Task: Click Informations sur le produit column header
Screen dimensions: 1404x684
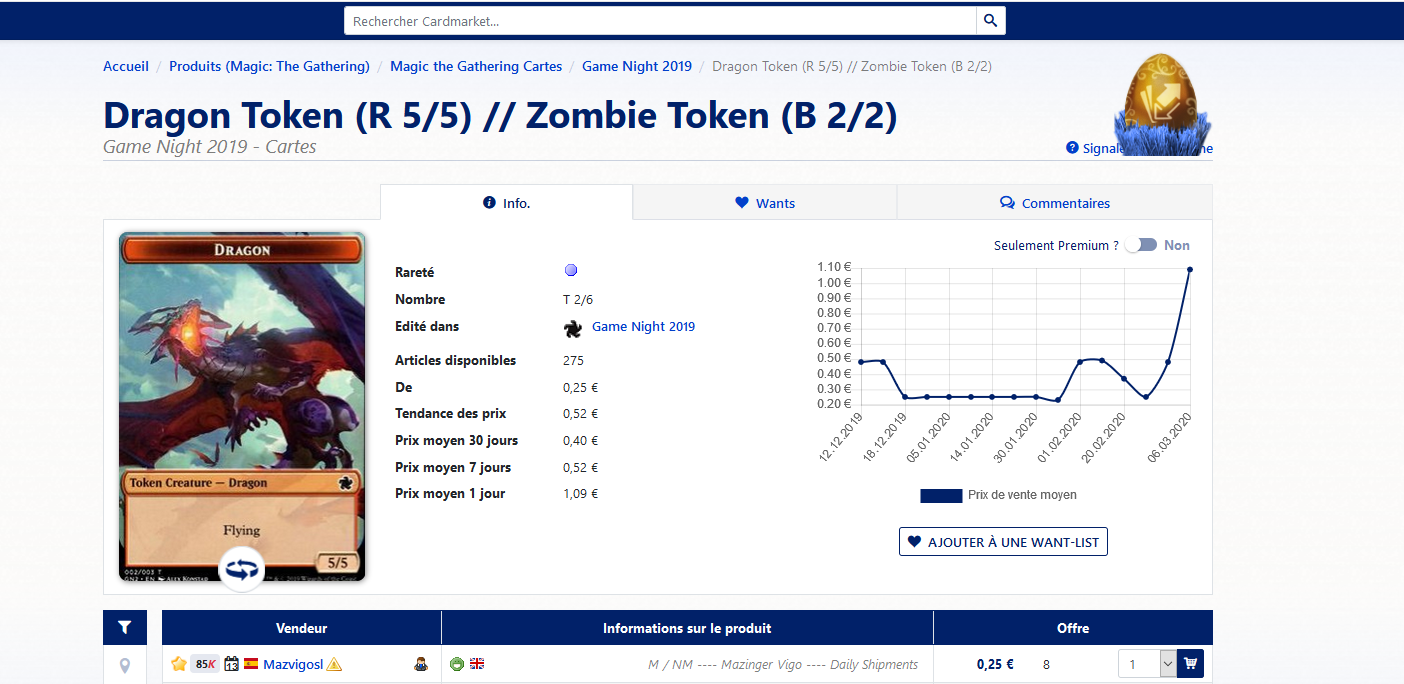Action: tap(687, 628)
